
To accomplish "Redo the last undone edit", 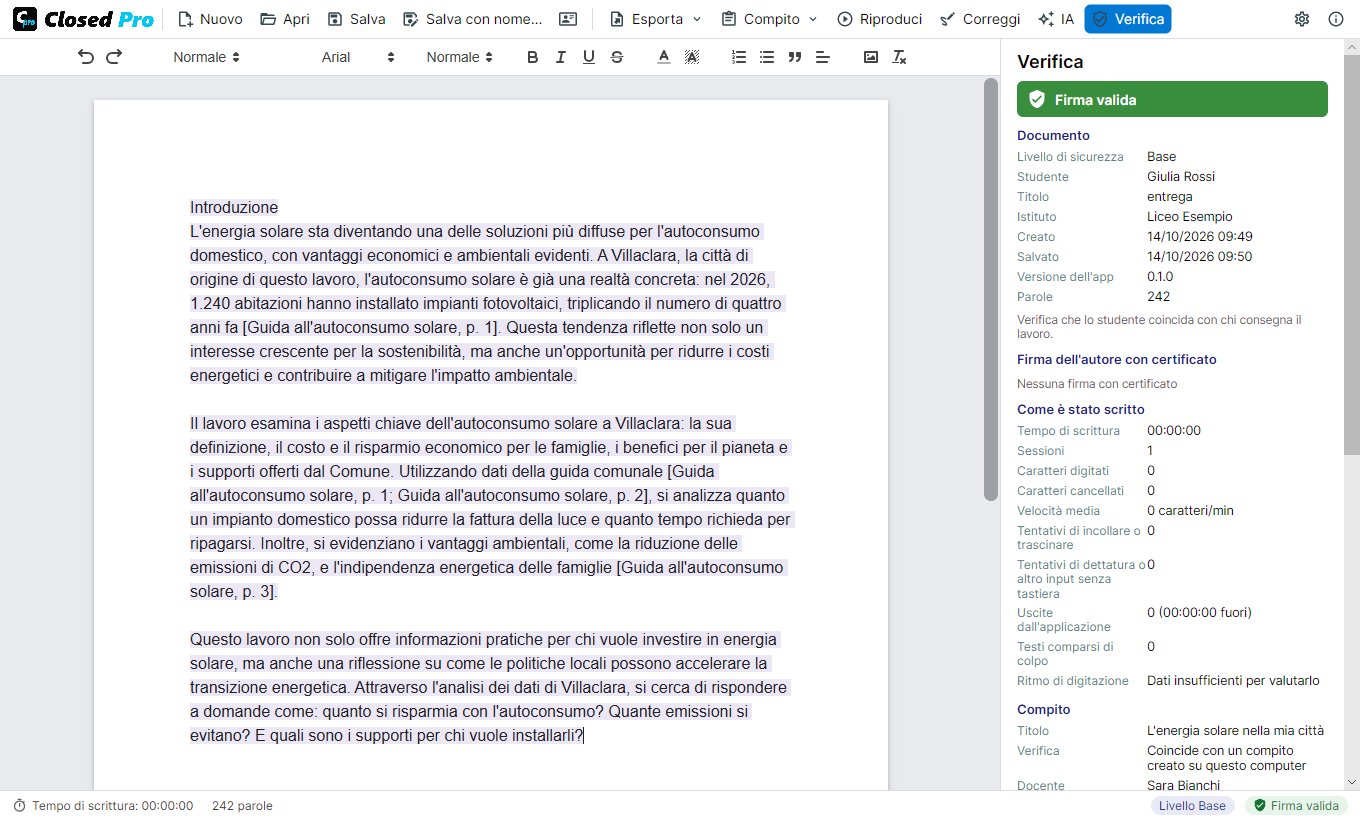I will point(114,57).
